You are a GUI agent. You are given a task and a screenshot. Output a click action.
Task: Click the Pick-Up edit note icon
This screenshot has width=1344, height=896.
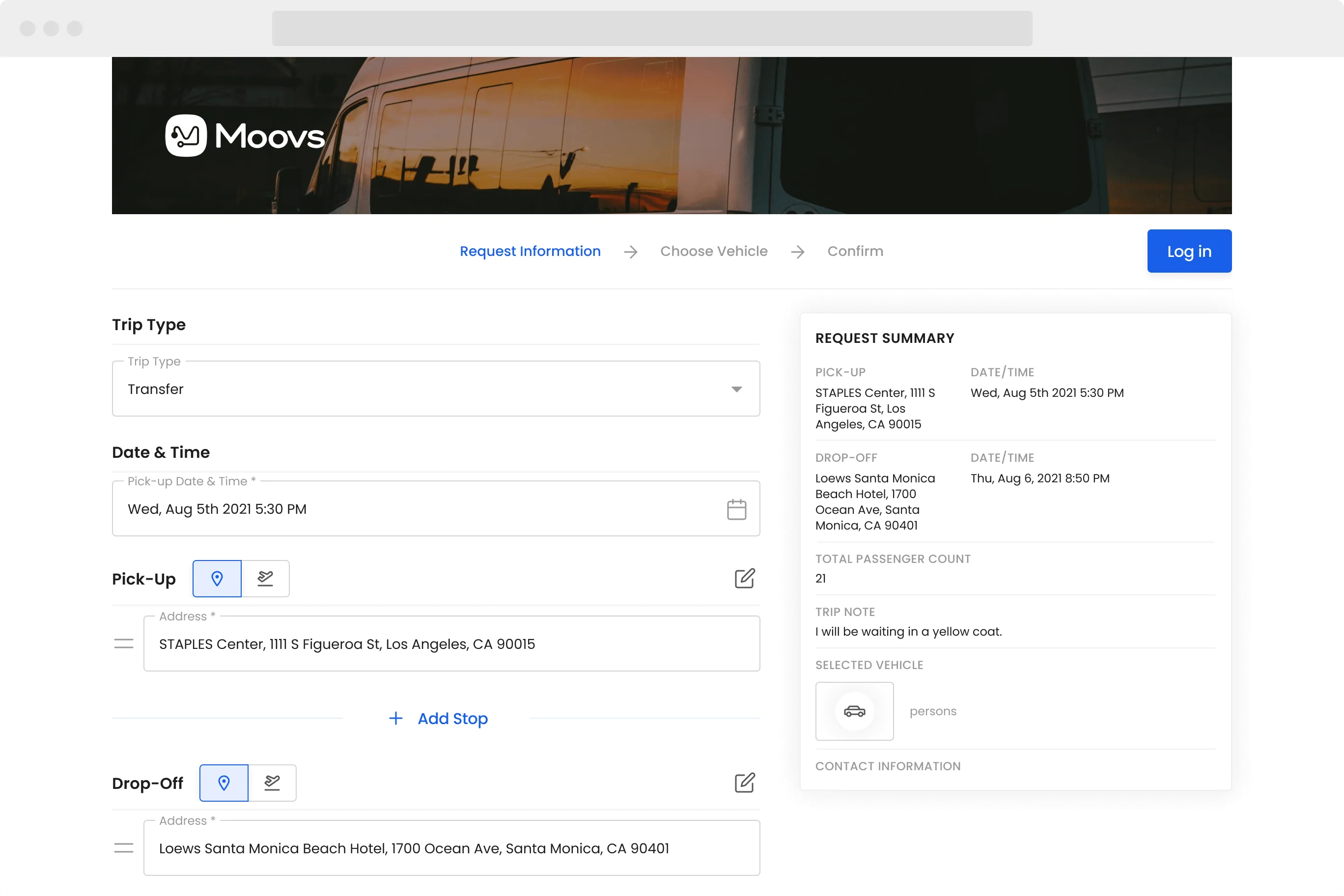745,578
